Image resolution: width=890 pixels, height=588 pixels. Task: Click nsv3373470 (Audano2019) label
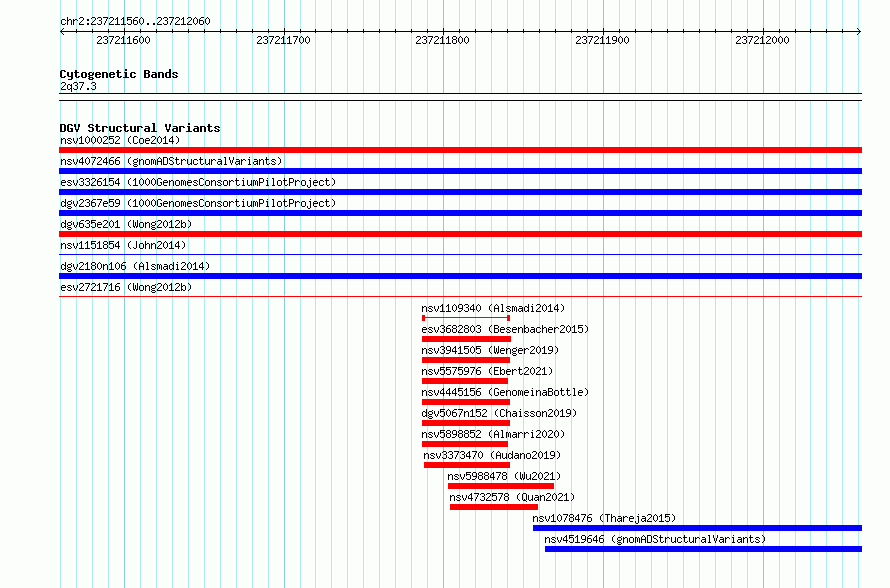click(x=492, y=455)
